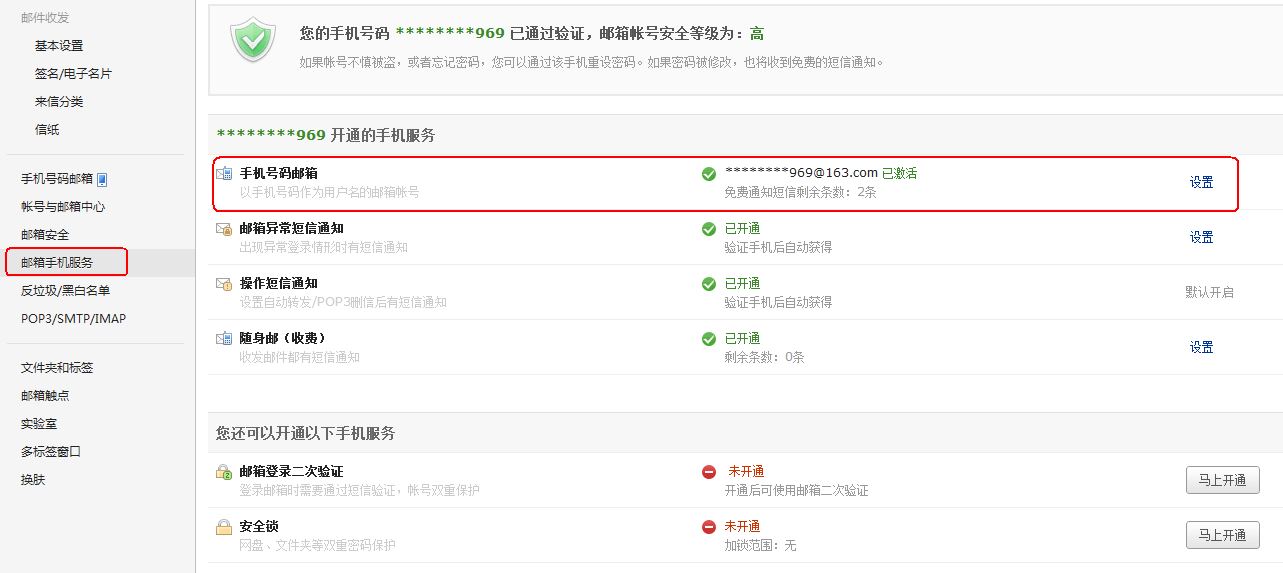
Task: Click the 手机号码邮箱 service row icon
Action: point(224,174)
